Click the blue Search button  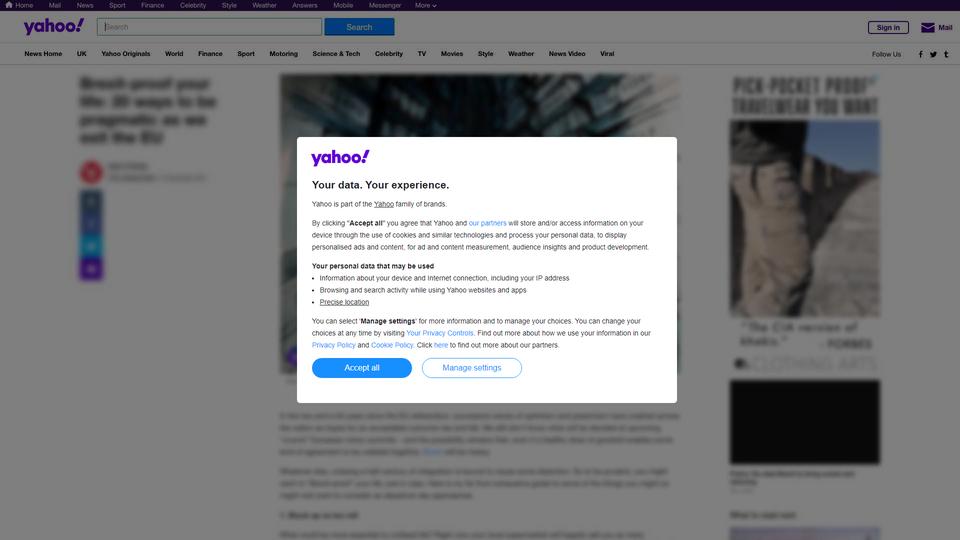359,27
